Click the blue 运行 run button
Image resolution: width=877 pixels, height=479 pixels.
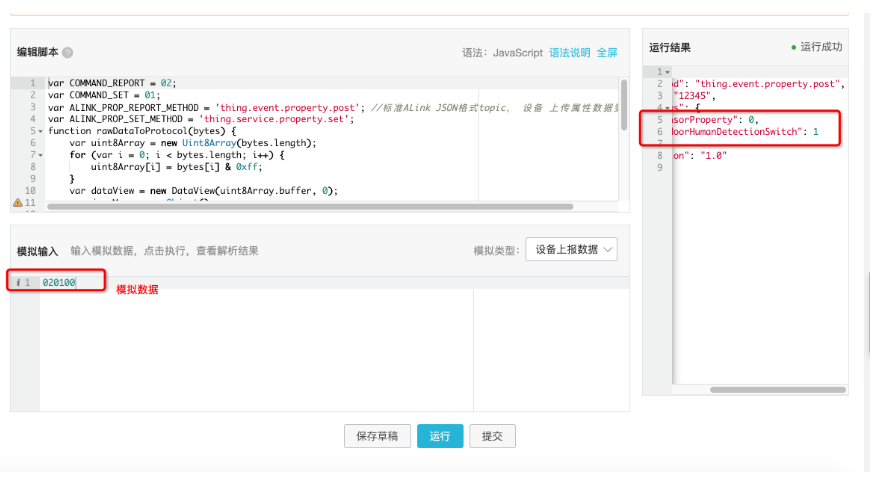click(x=440, y=436)
